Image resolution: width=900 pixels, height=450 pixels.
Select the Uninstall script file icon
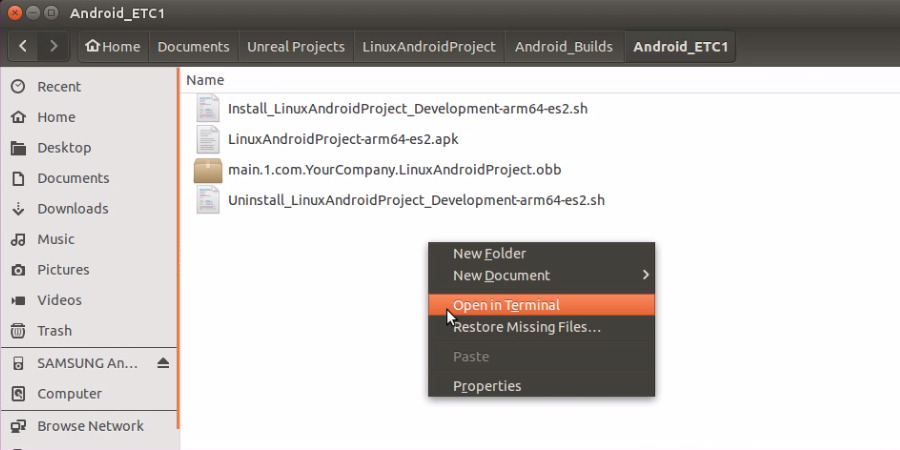(208, 200)
